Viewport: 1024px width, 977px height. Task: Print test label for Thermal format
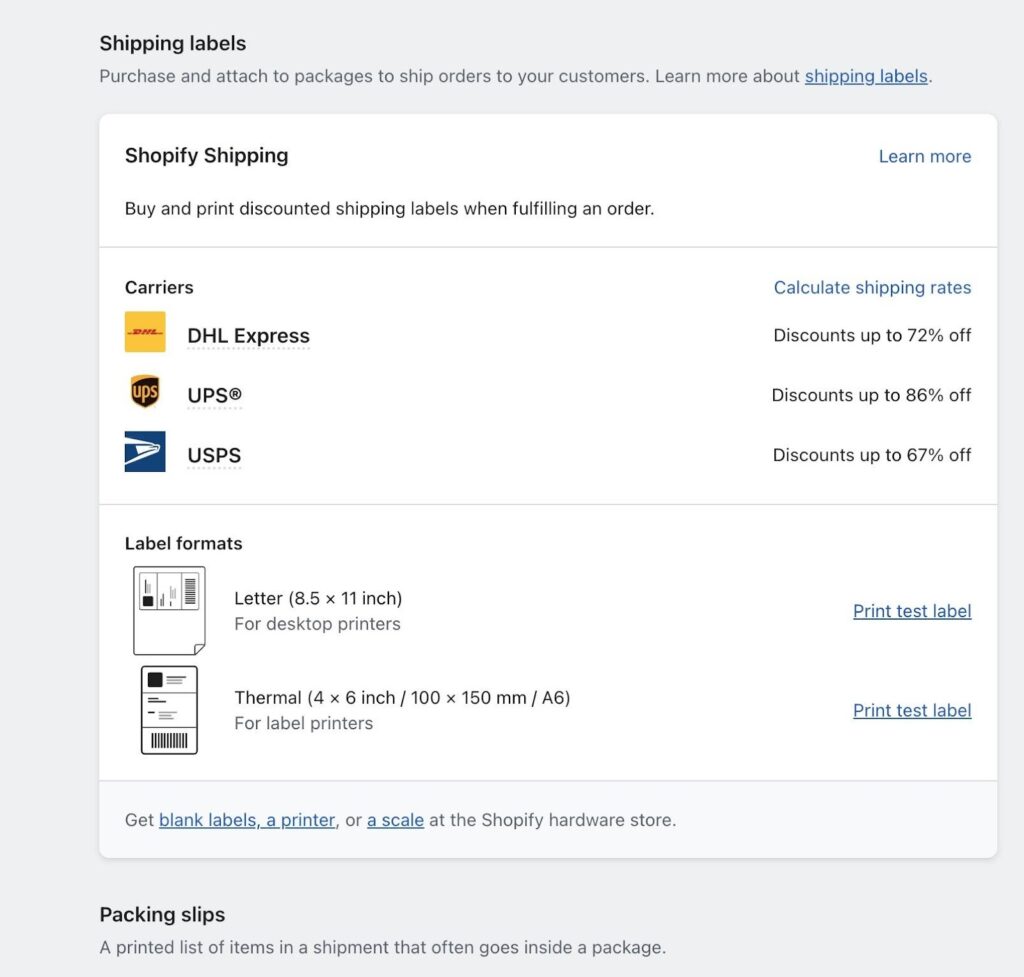click(x=912, y=711)
